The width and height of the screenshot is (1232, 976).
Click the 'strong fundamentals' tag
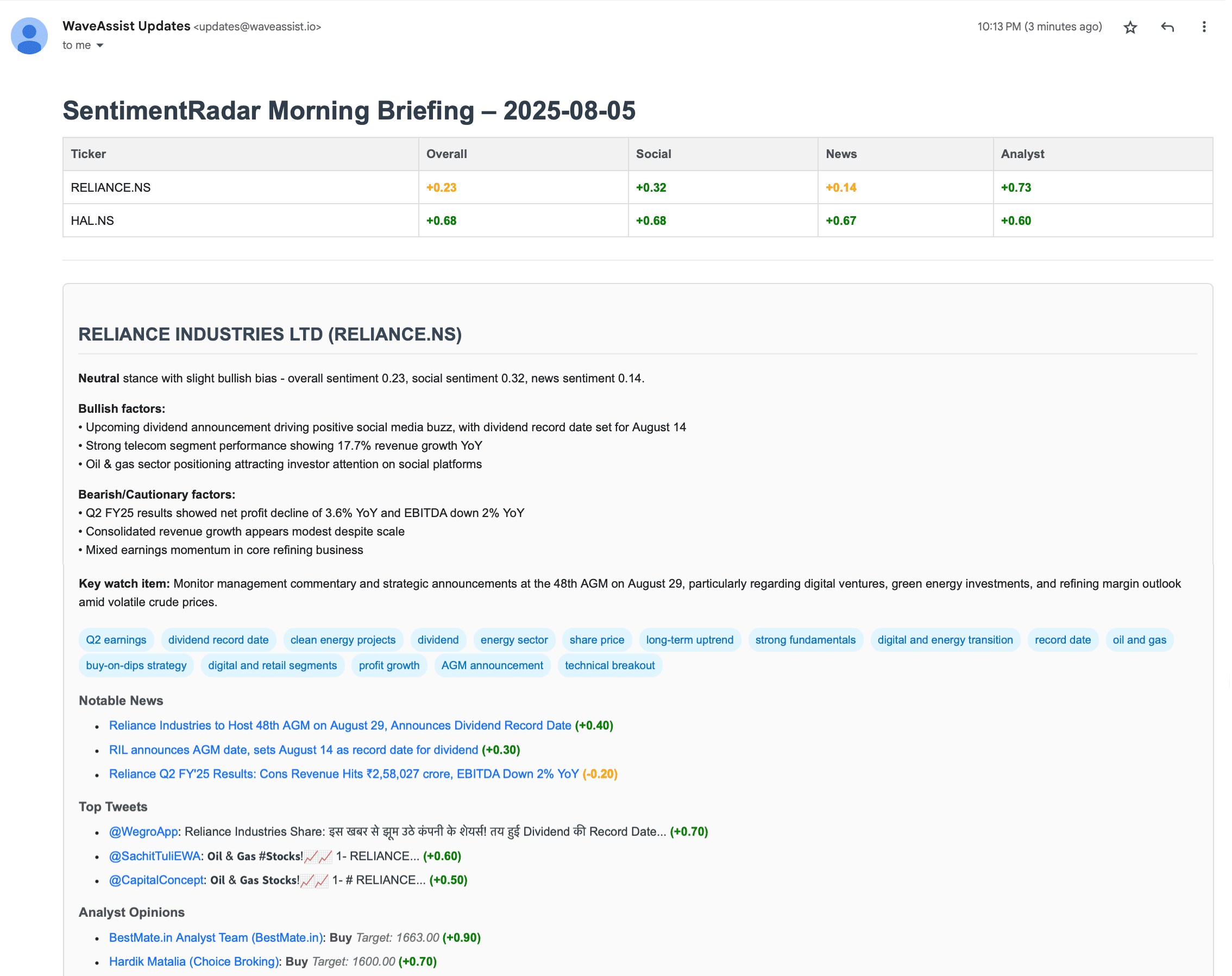pyautogui.click(x=805, y=640)
